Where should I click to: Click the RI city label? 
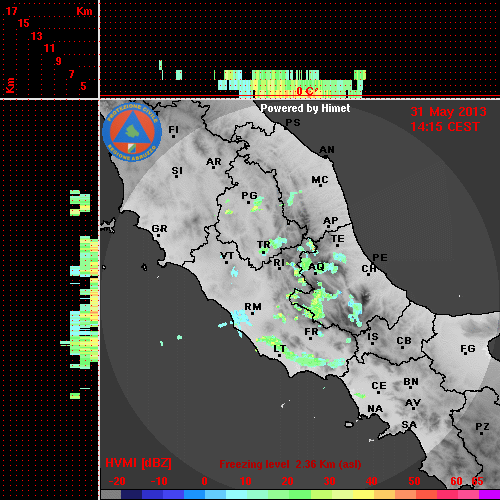click(x=279, y=263)
